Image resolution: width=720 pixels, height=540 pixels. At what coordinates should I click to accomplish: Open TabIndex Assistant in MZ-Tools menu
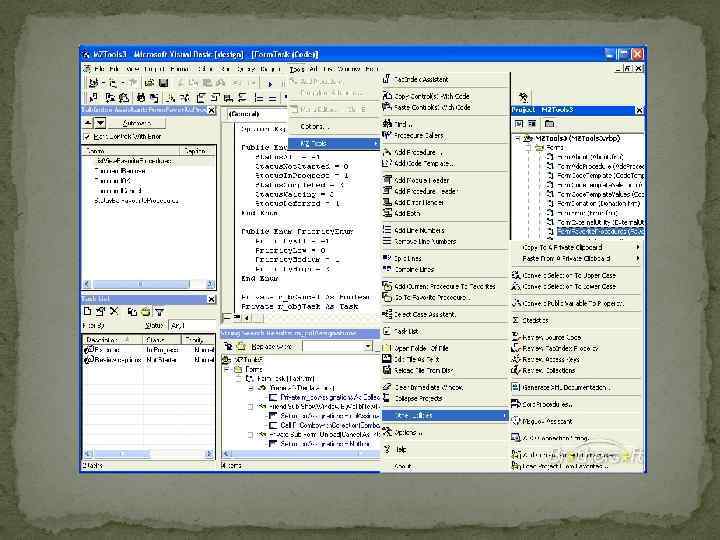[445, 79]
